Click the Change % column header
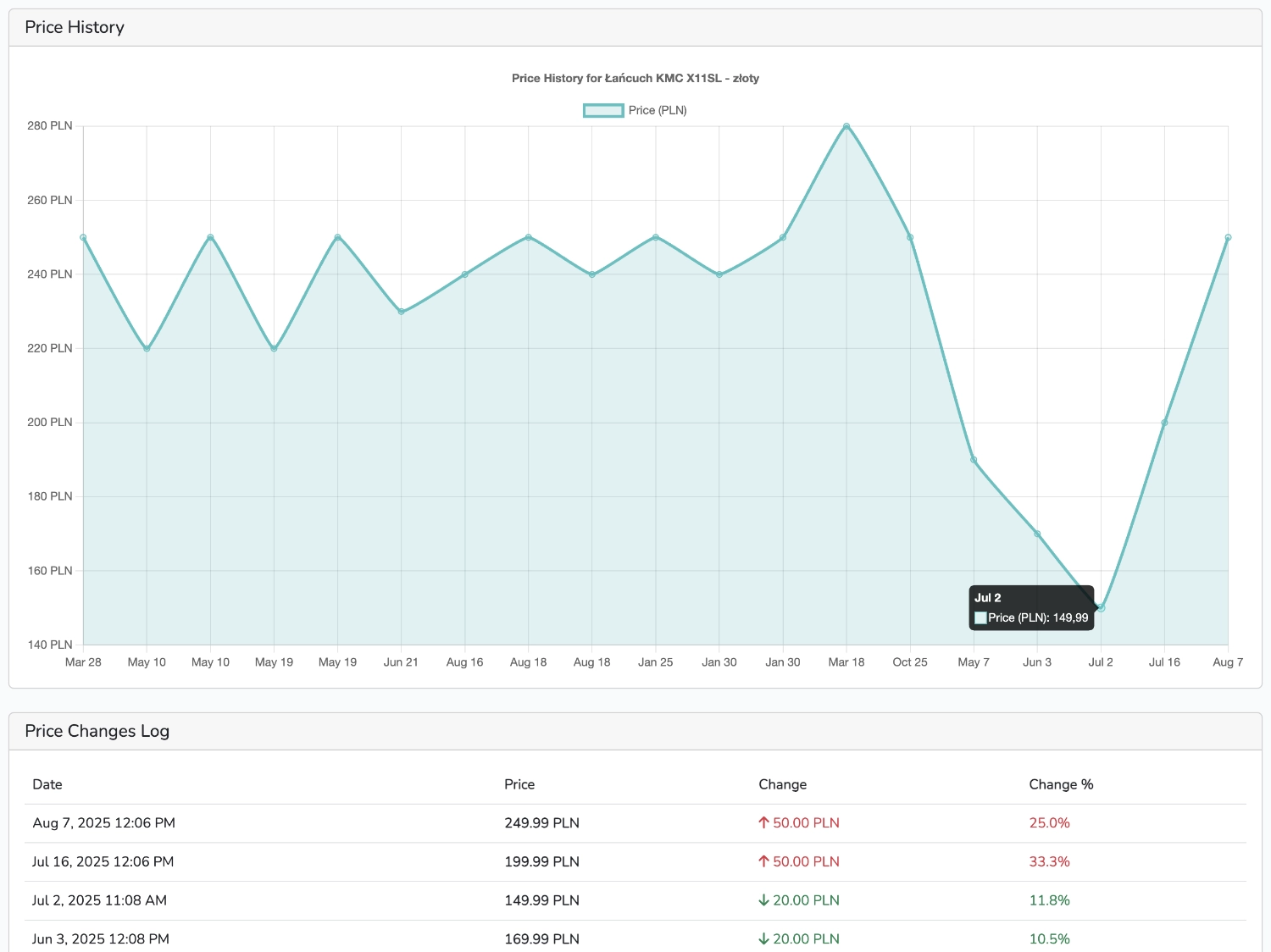Viewport: 1271px width, 952px height. [x=1061, y=784]
